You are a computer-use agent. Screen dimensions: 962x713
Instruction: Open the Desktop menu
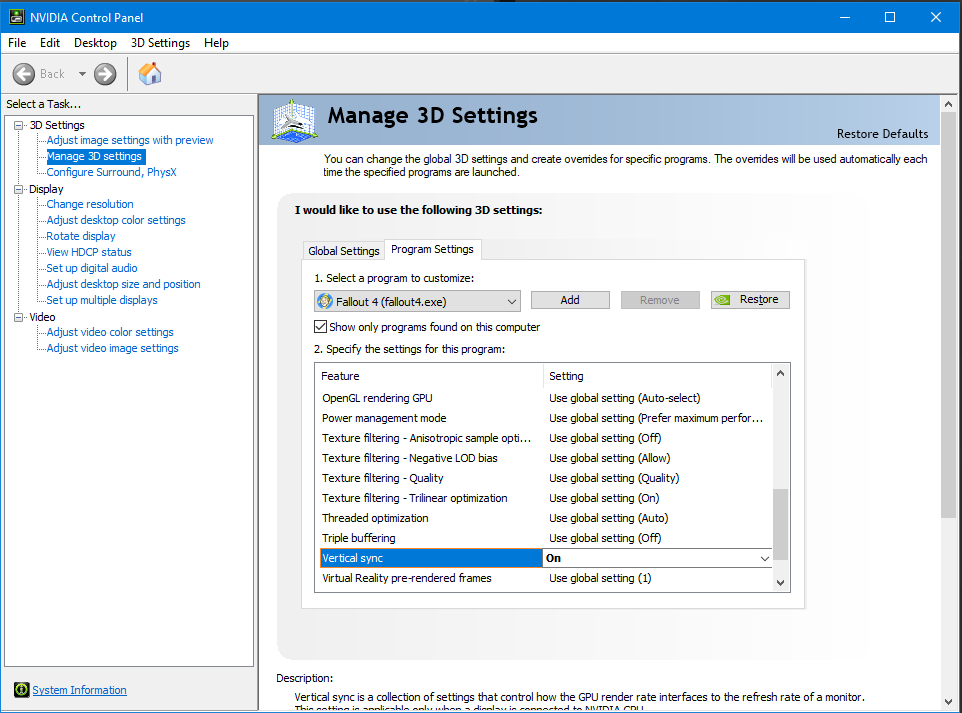(x=95, y=43)
